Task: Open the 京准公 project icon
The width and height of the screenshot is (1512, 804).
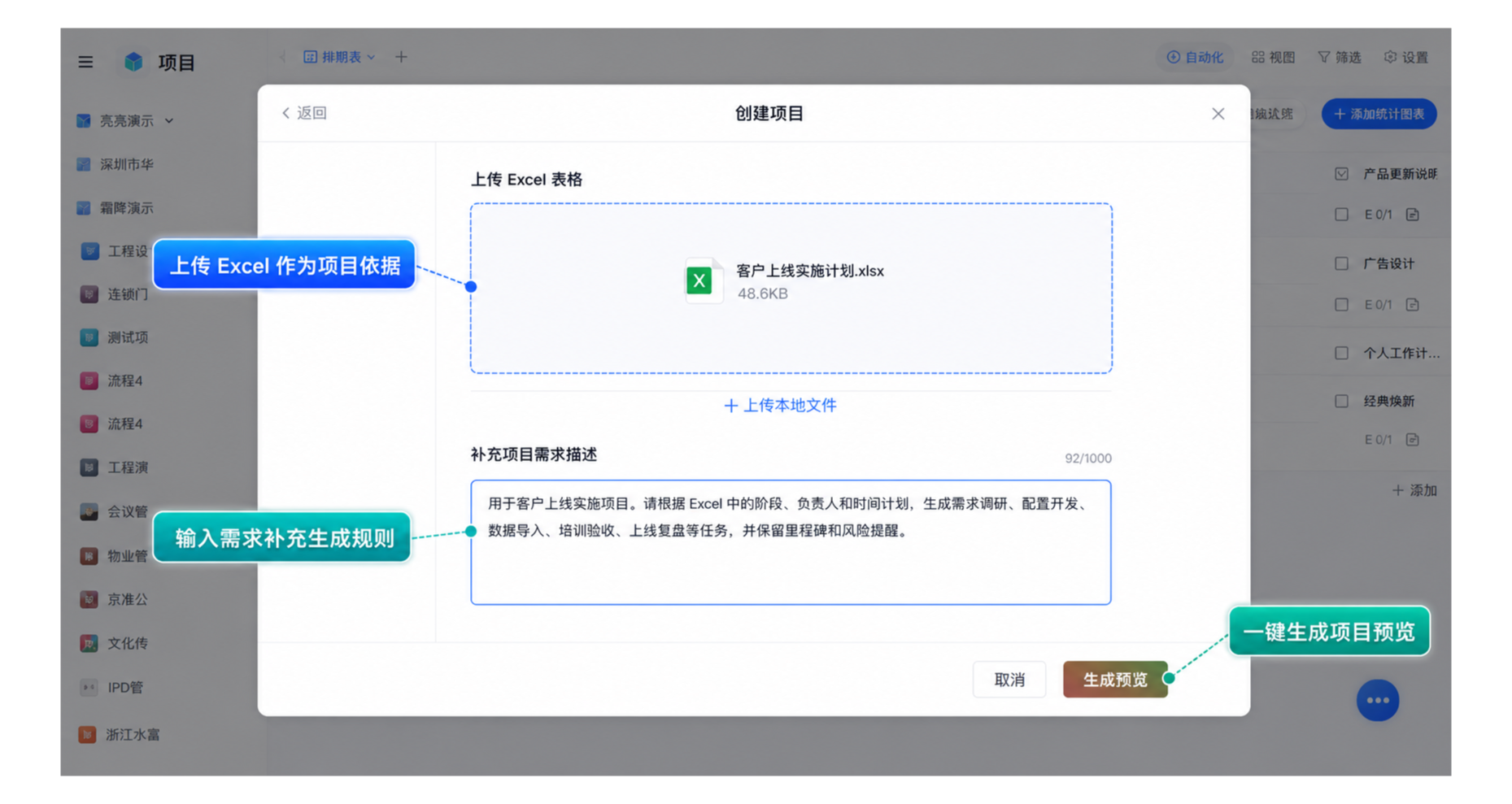Action: point(89,599)
